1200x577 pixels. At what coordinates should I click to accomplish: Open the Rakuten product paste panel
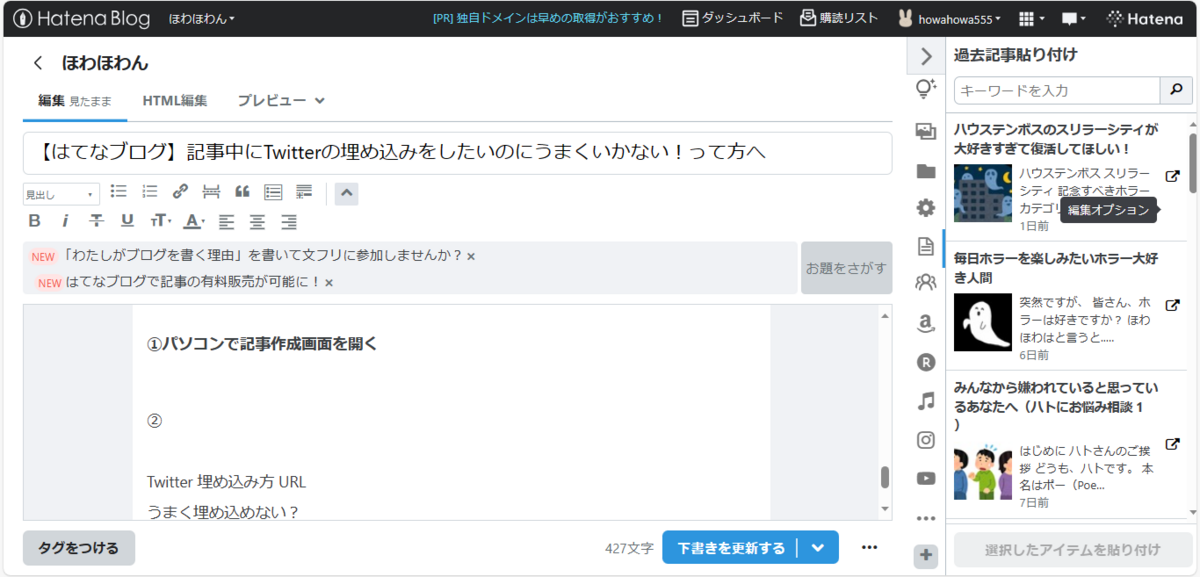pyautogui.click(x=926, y=362)
